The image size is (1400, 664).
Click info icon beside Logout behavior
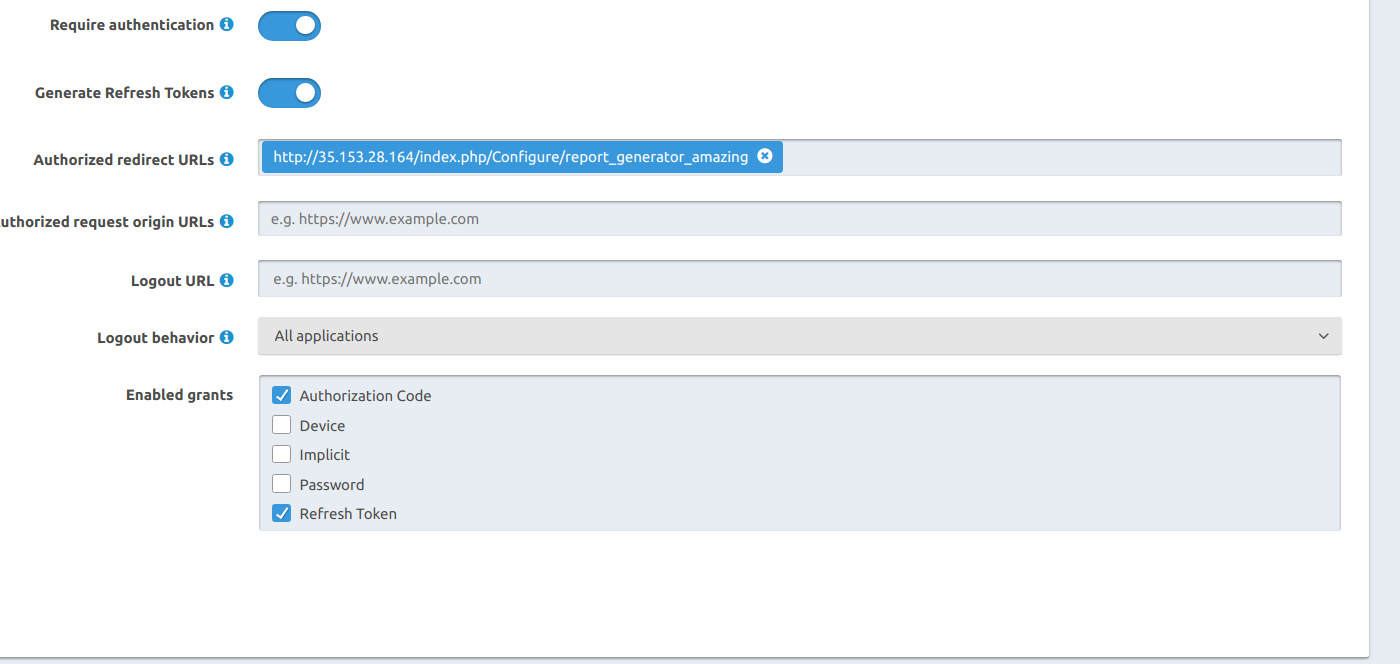(x=227, y=338)
